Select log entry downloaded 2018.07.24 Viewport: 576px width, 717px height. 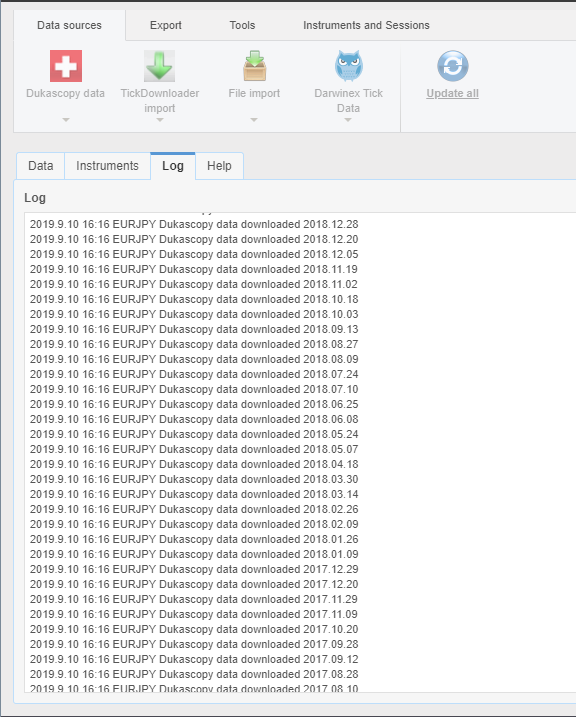(194, 374)
